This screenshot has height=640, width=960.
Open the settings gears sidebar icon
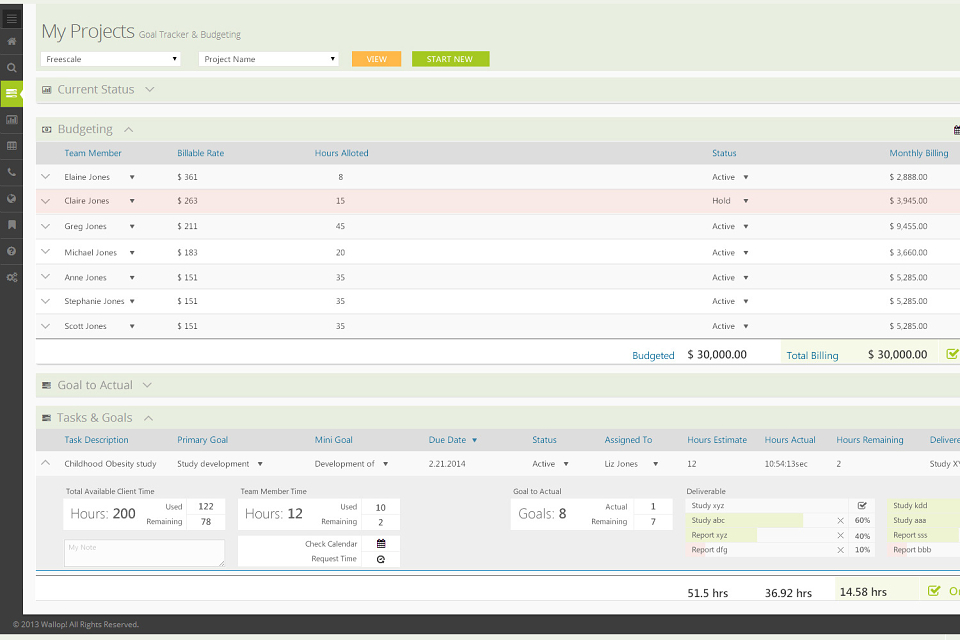click(11, 277)
